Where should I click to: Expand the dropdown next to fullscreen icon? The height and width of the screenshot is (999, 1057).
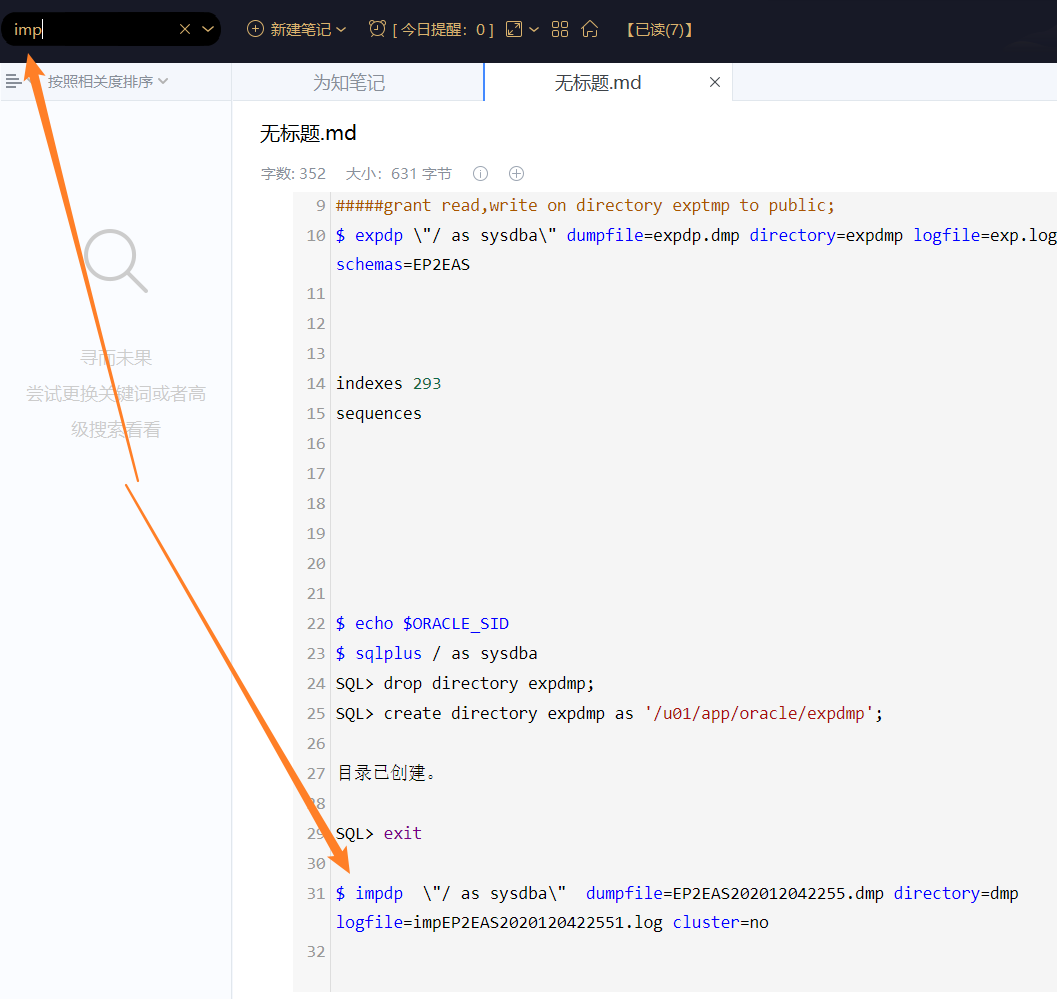coord(534,30)
